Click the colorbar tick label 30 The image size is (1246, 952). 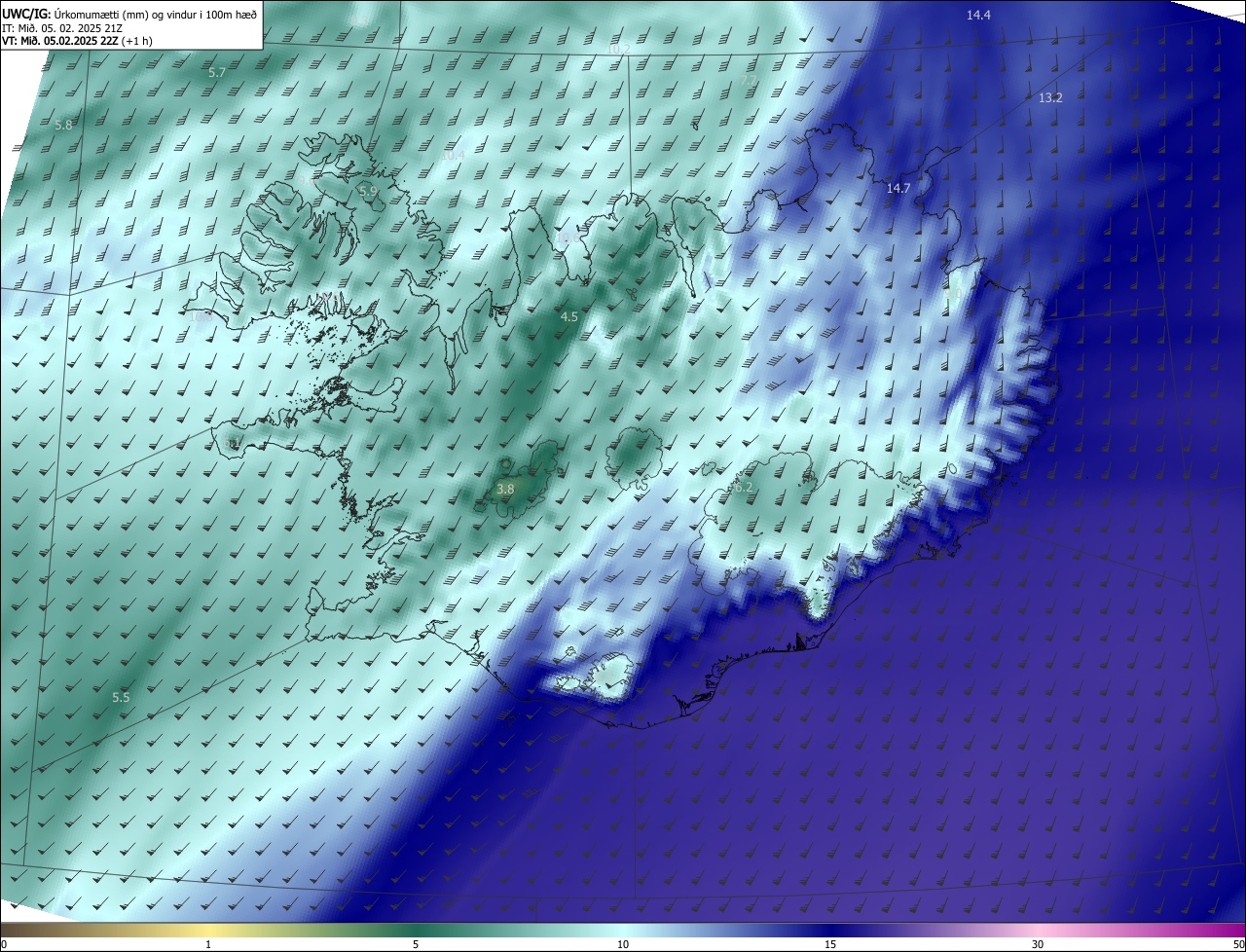coord(1038,944)
